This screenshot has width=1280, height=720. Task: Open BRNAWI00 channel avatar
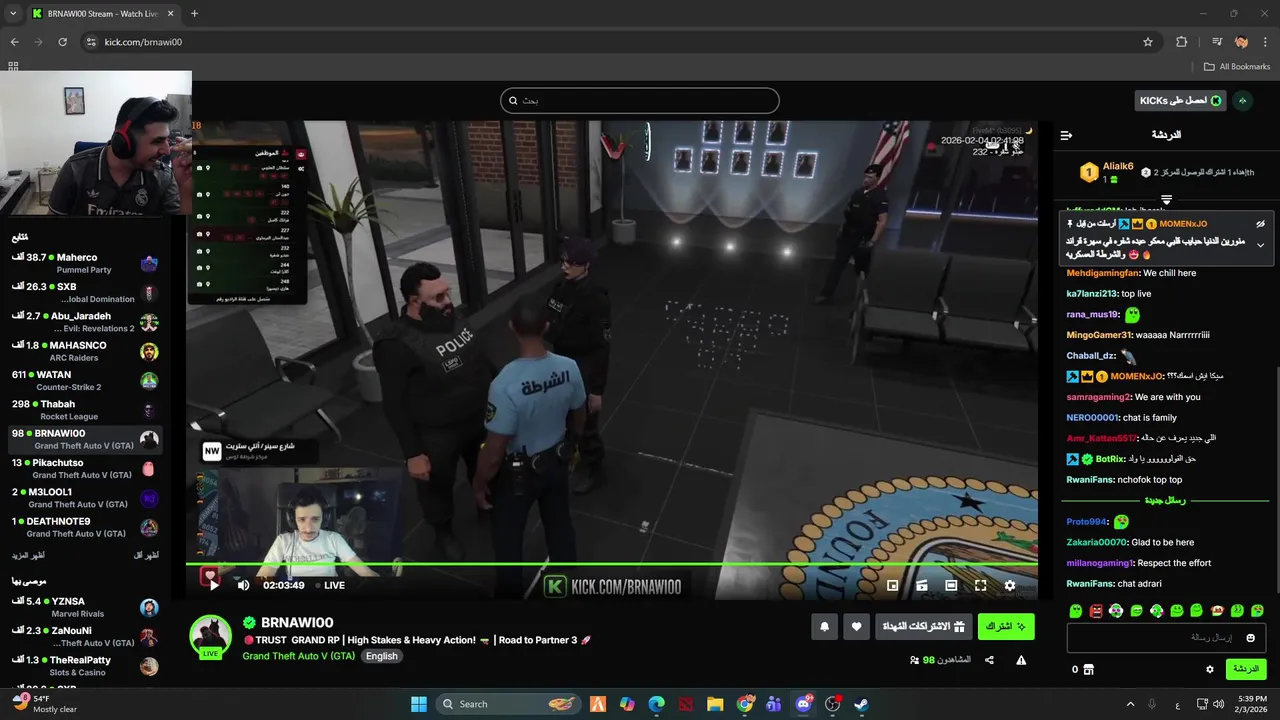[x=211, y=637]
